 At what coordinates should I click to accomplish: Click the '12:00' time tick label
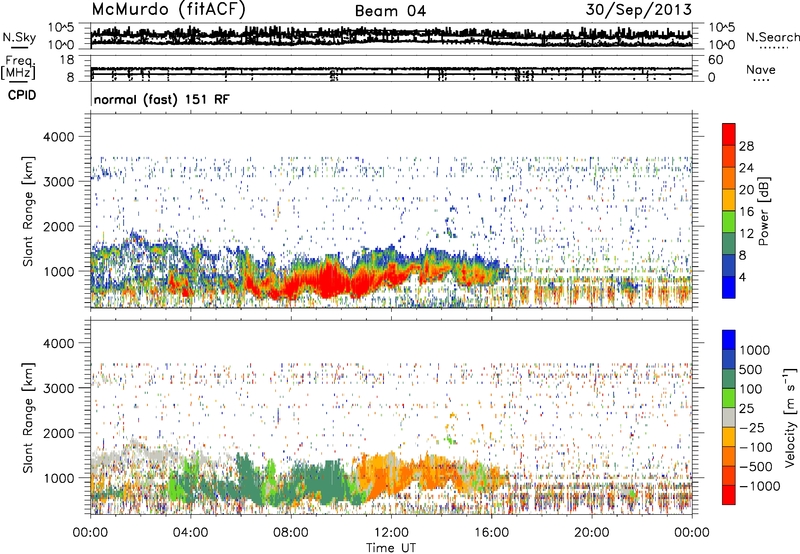(x=391, y=533)
